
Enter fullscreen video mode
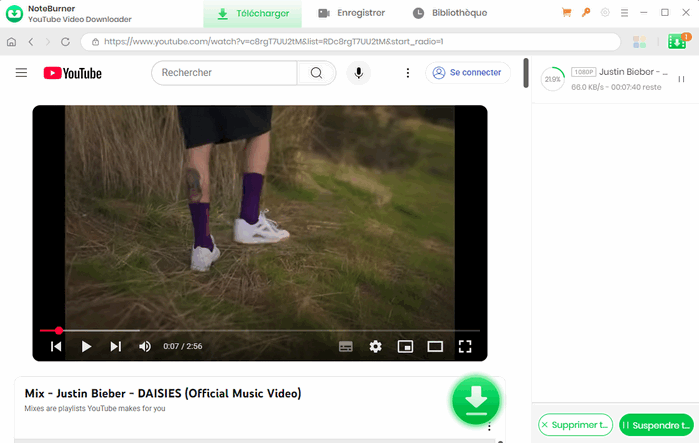click(x=465, y=346)
